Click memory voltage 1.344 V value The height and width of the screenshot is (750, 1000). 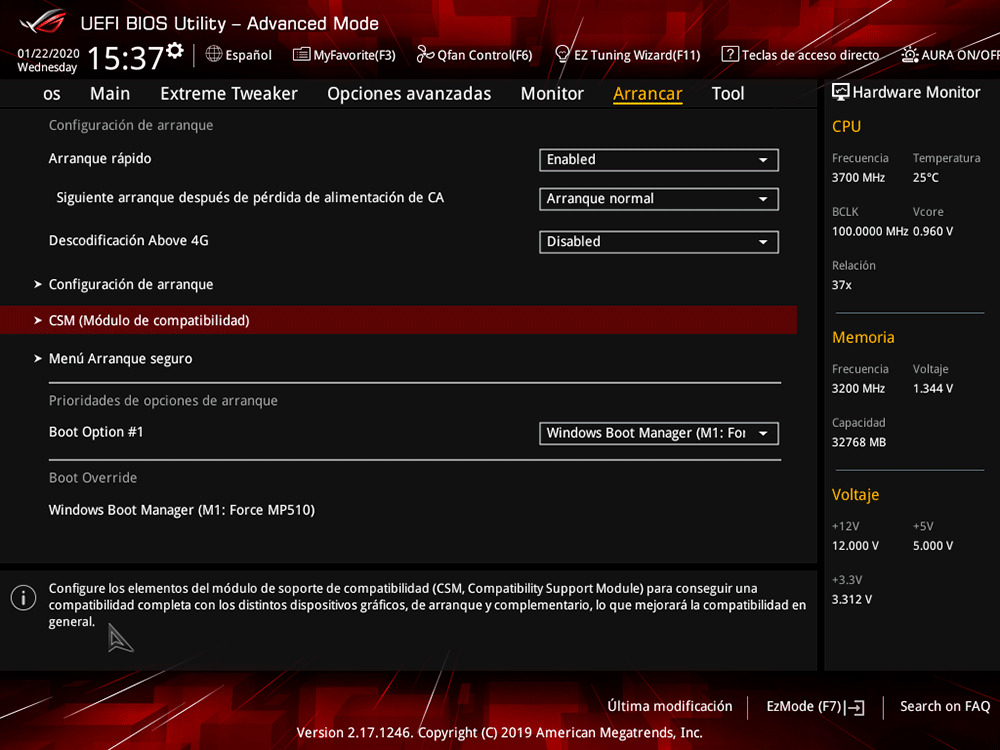pos(933,388)
